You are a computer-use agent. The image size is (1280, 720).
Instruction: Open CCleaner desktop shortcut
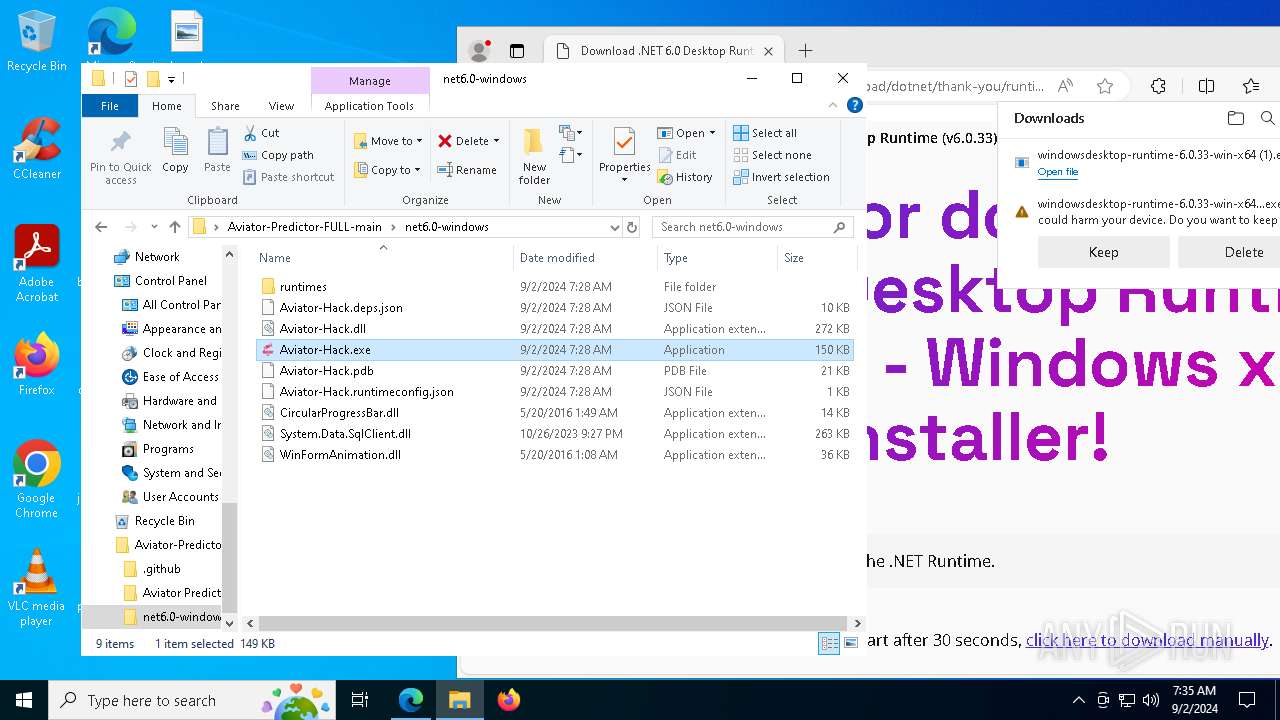(x=37, y=150)
